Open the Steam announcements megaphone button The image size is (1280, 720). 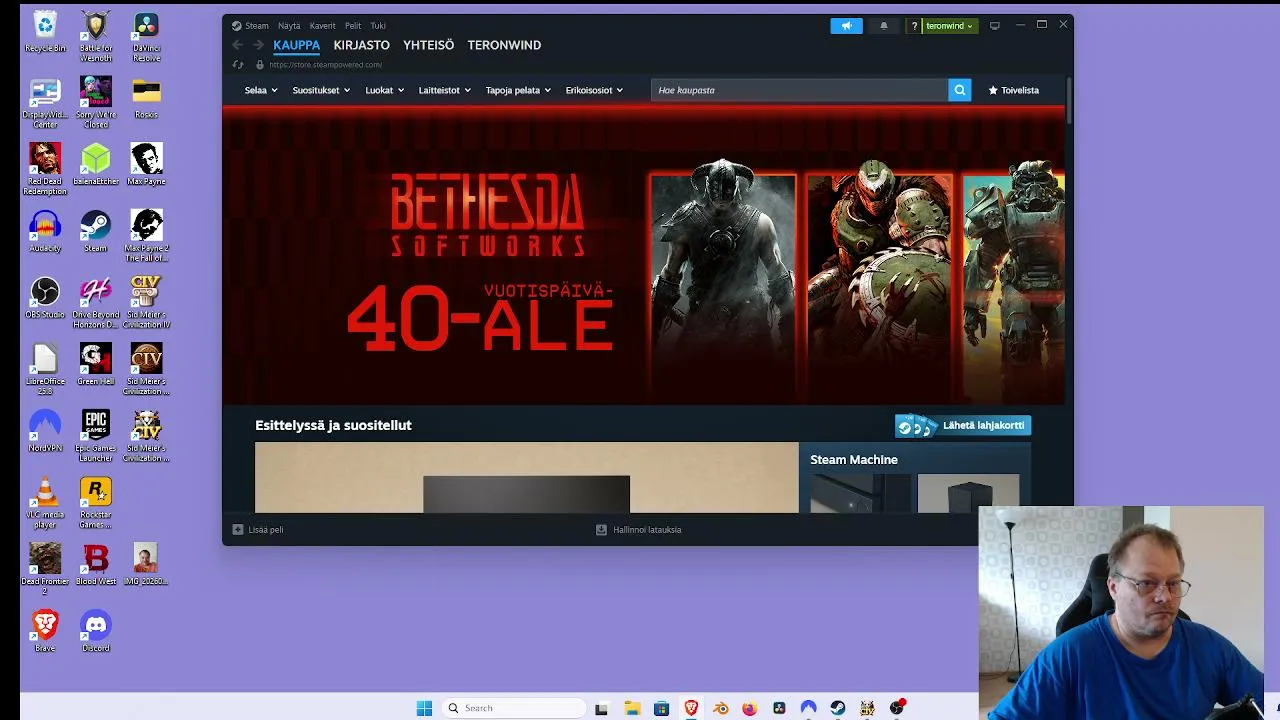coord(846,26)
